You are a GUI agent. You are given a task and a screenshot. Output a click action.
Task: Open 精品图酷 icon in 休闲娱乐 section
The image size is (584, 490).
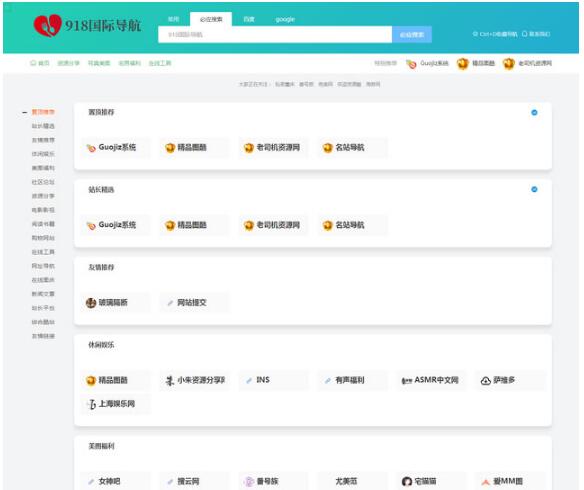pos(91,381)
